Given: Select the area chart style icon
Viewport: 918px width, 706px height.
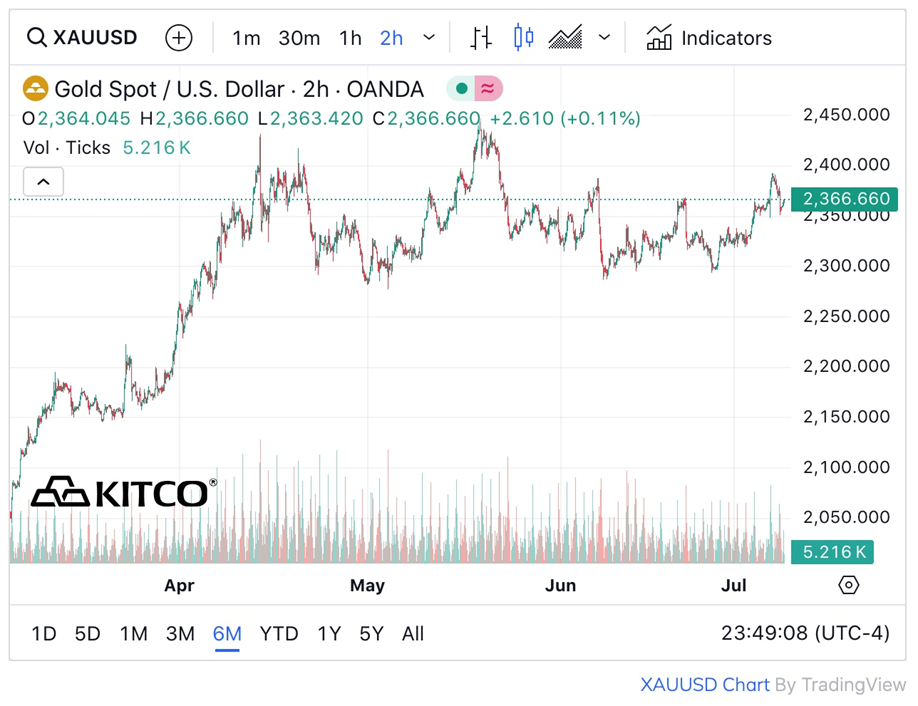Looking at the screenshot, I should pos(566,38).
